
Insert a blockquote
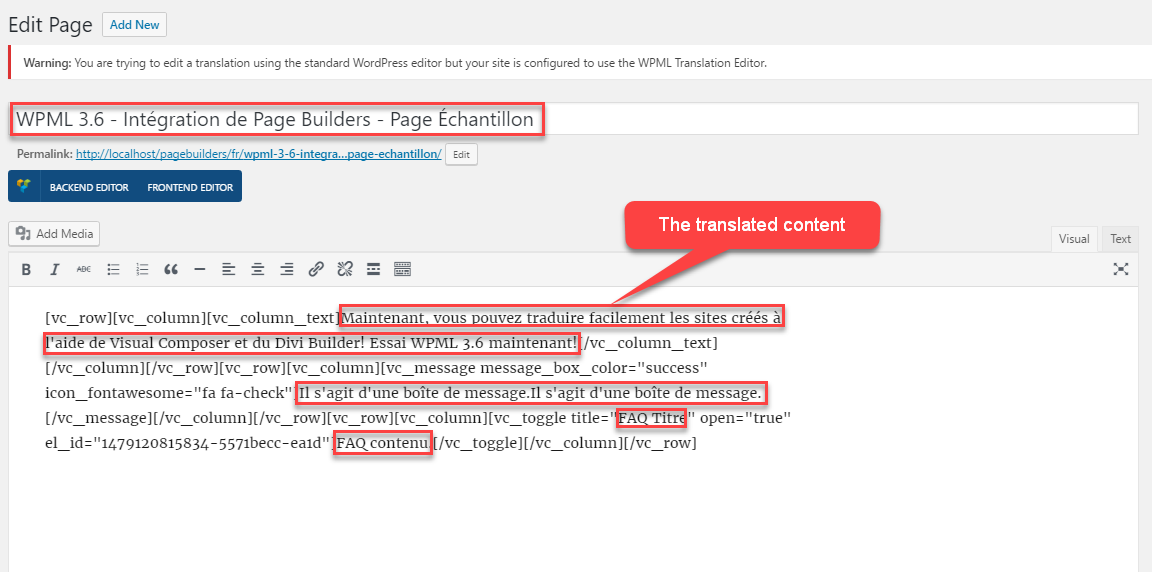pos(171,269)
